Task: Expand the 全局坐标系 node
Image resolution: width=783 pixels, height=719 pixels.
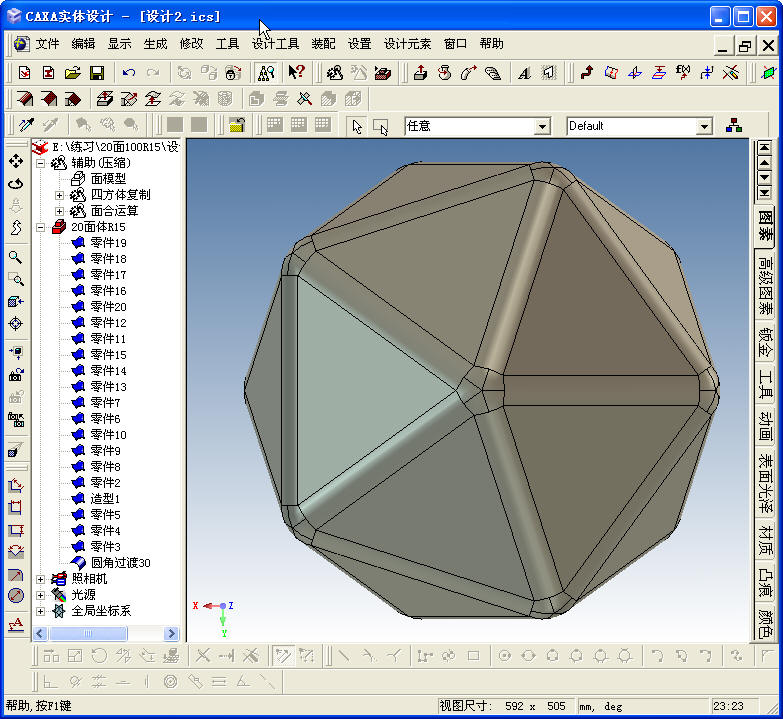Action: [x=41, y=611]
